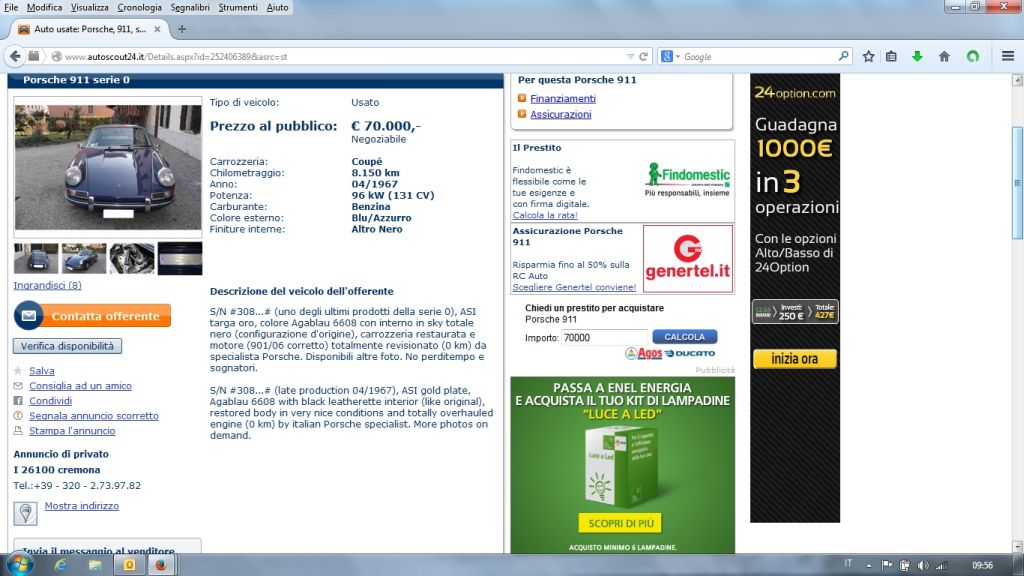Viewport: 1024px width, 576px height.
Task: Open the Modifica menu
Action: pyautogui.click(x=44, y=7)
